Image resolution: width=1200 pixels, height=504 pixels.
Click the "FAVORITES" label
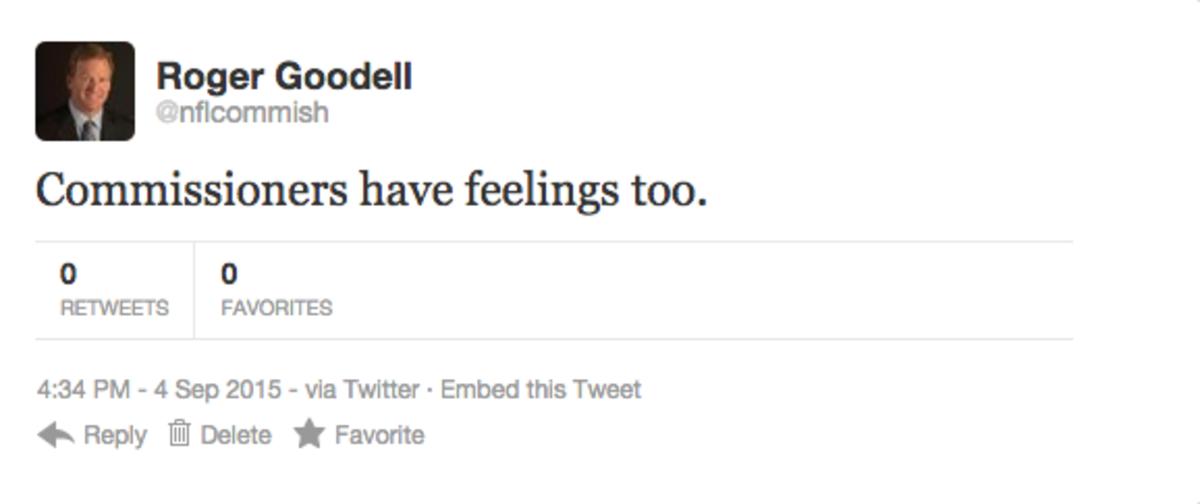coord(276,308)
